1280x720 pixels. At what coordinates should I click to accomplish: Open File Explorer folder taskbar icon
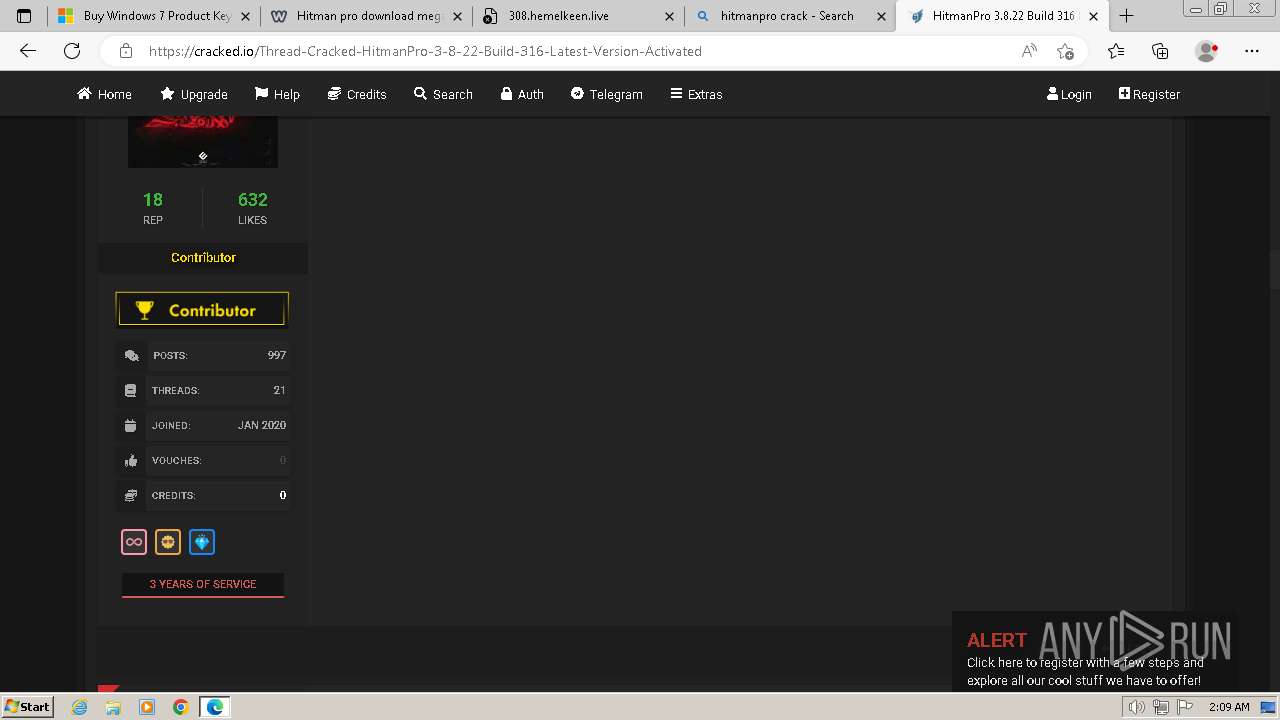click(x=113, y=707)
